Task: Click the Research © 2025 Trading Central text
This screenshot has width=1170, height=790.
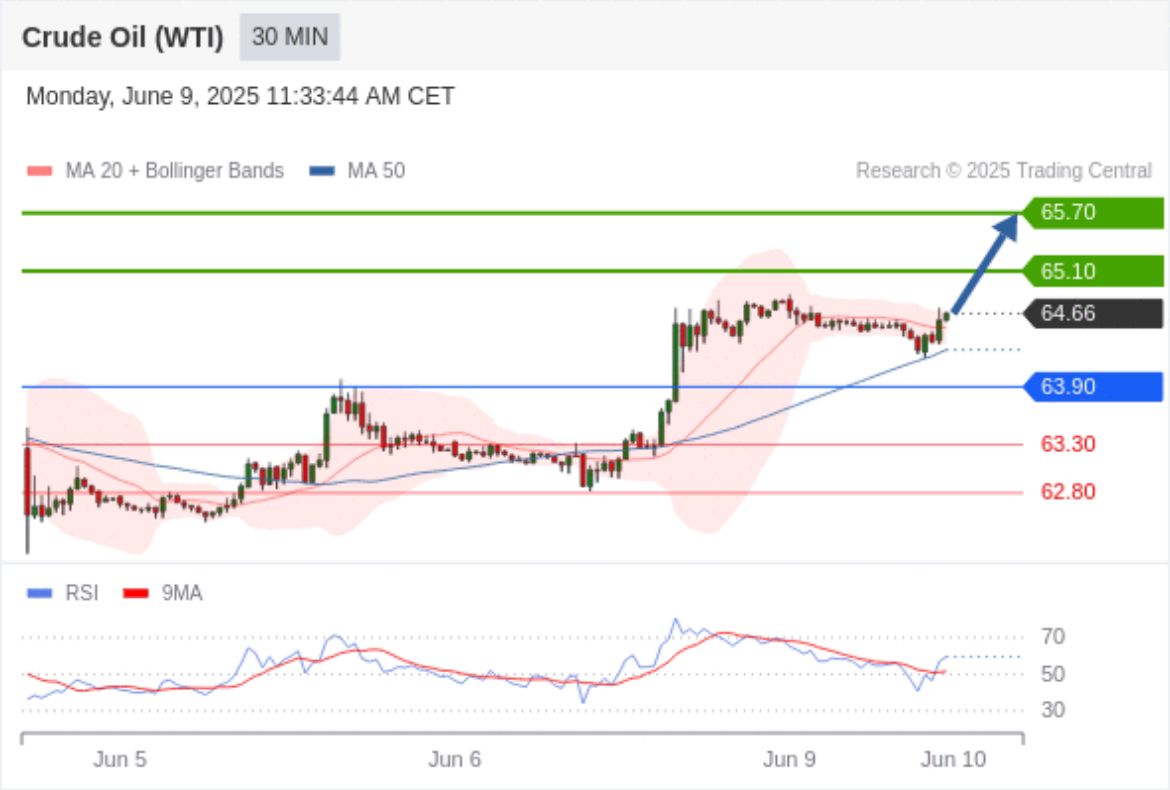Action: pyautogui.click(x=1003, y=171)
